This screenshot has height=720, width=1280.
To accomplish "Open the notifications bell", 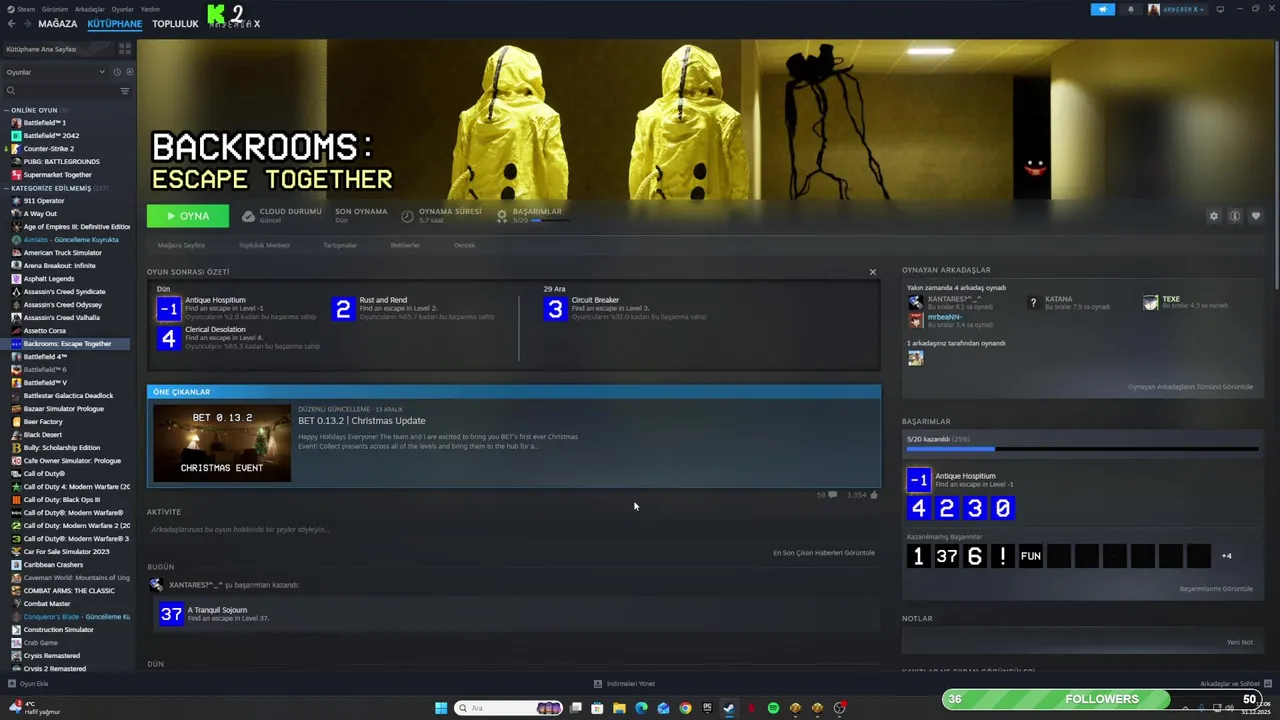I will pos(1131,9).
